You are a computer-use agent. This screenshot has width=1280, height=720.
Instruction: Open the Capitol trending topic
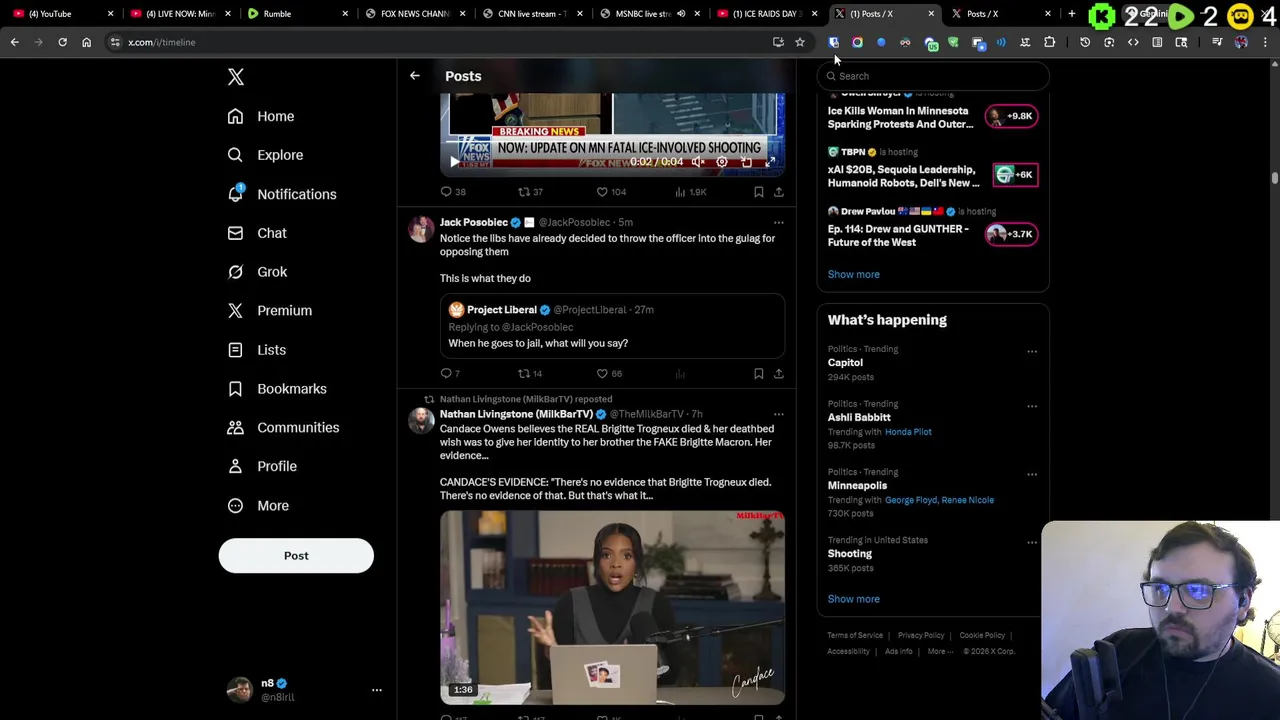(845, 363)
